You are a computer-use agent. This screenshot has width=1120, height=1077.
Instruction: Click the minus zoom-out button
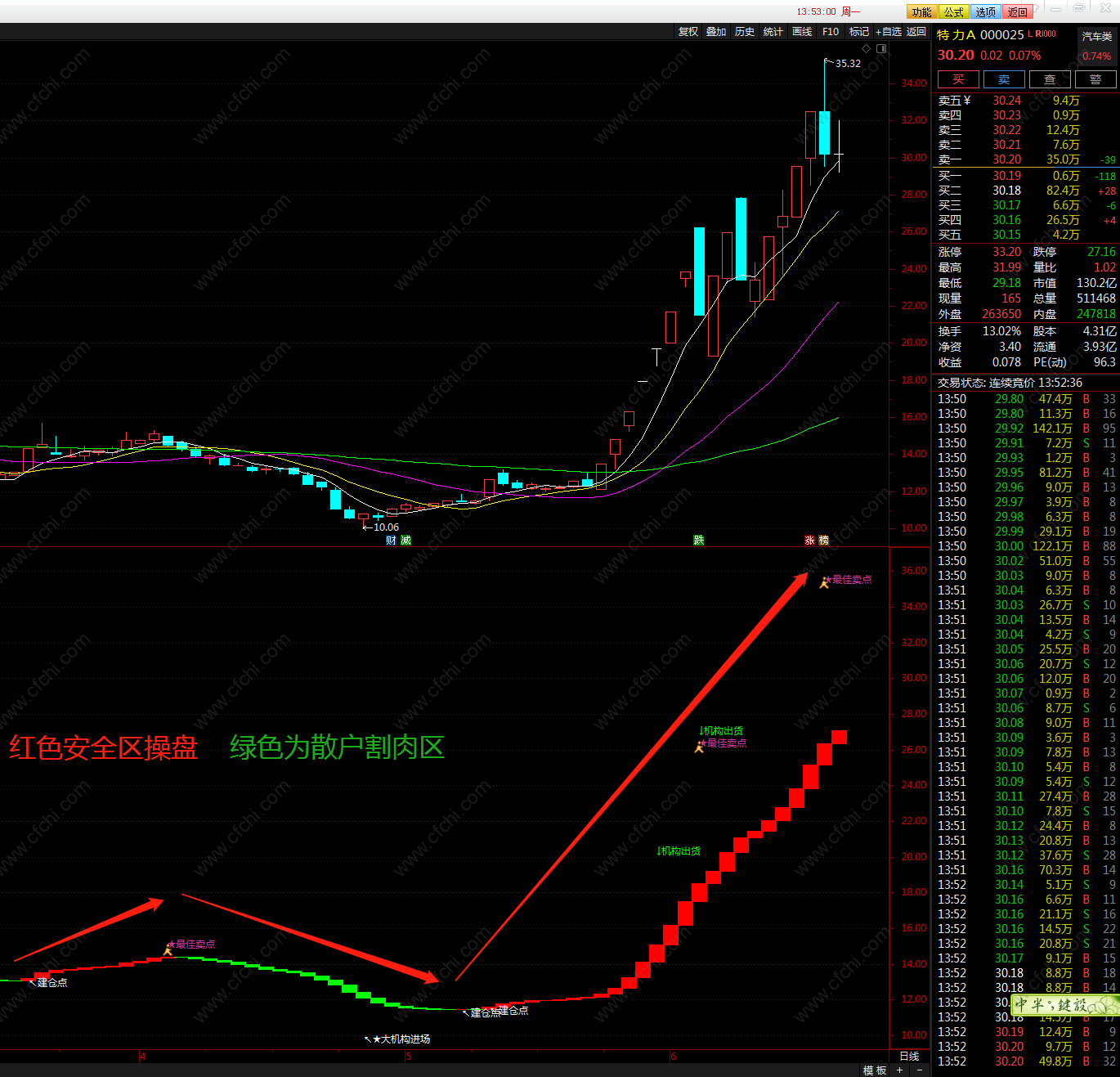click(920, 1070)
